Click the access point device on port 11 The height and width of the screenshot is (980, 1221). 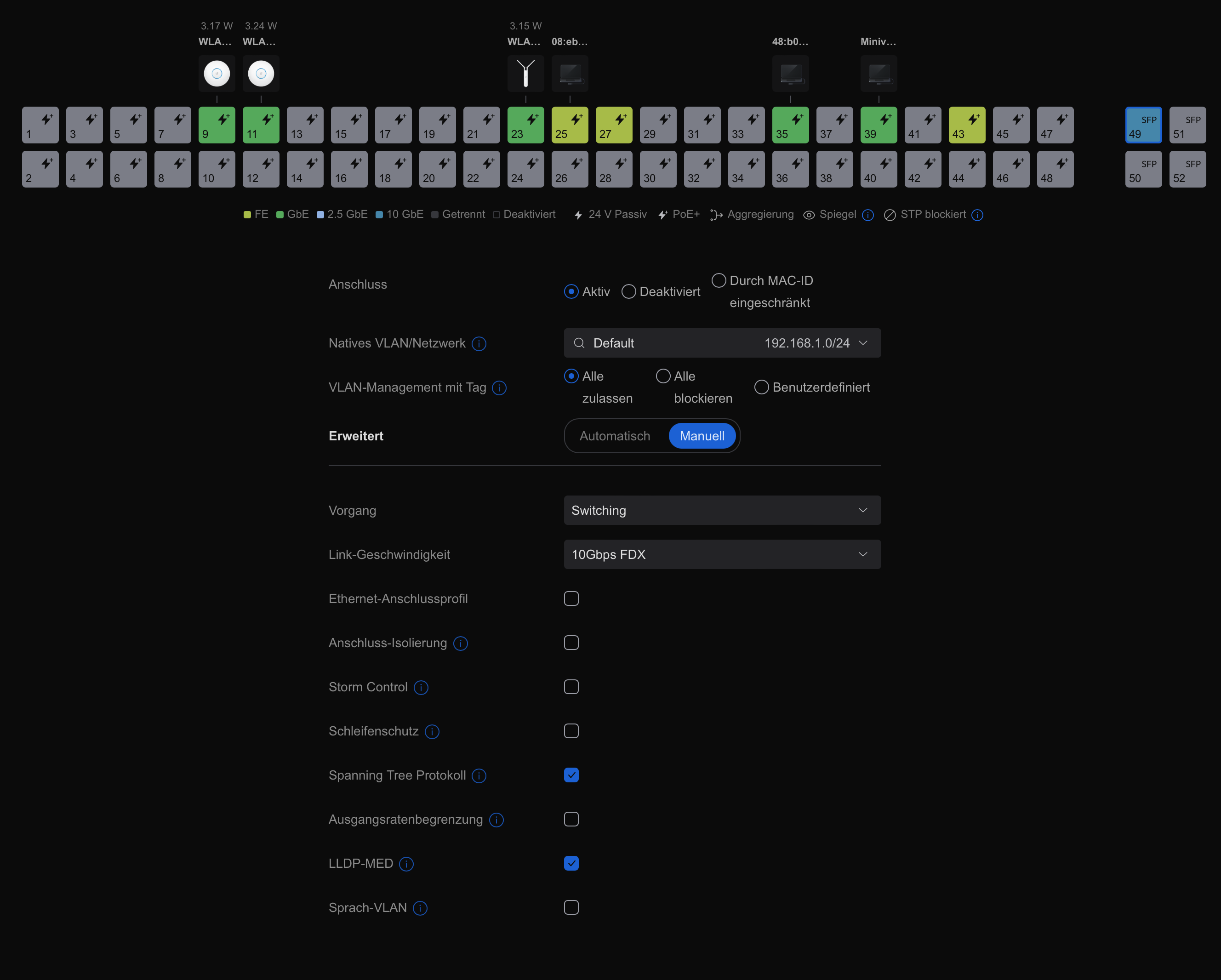[261, 74]
